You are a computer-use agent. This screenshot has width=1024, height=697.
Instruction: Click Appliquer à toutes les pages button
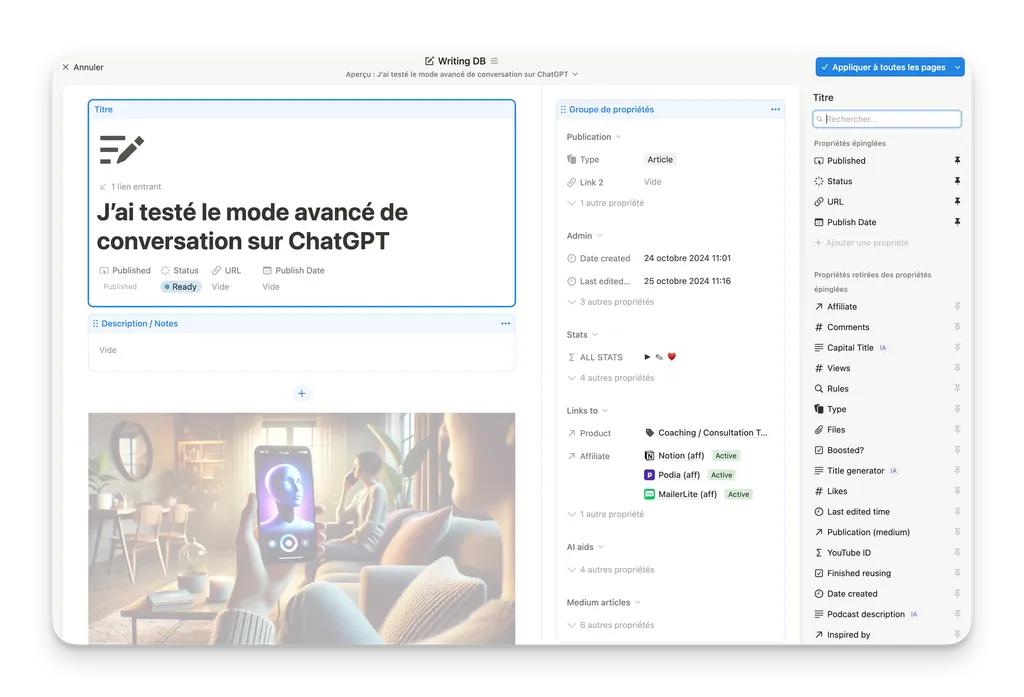pyautogui.click(x=884, y=67)
